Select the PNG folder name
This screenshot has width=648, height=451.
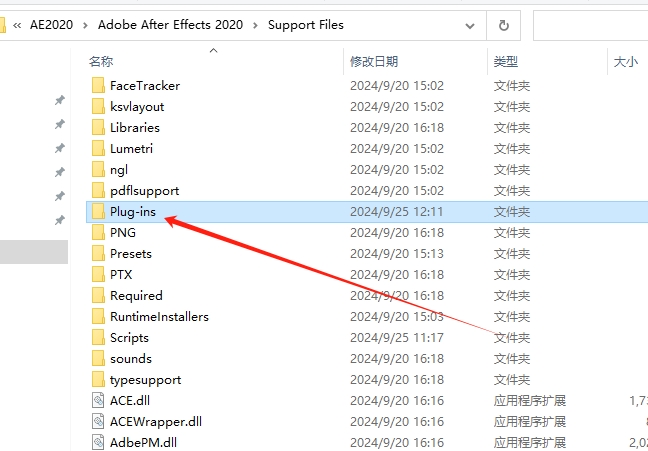pos(123,233)
